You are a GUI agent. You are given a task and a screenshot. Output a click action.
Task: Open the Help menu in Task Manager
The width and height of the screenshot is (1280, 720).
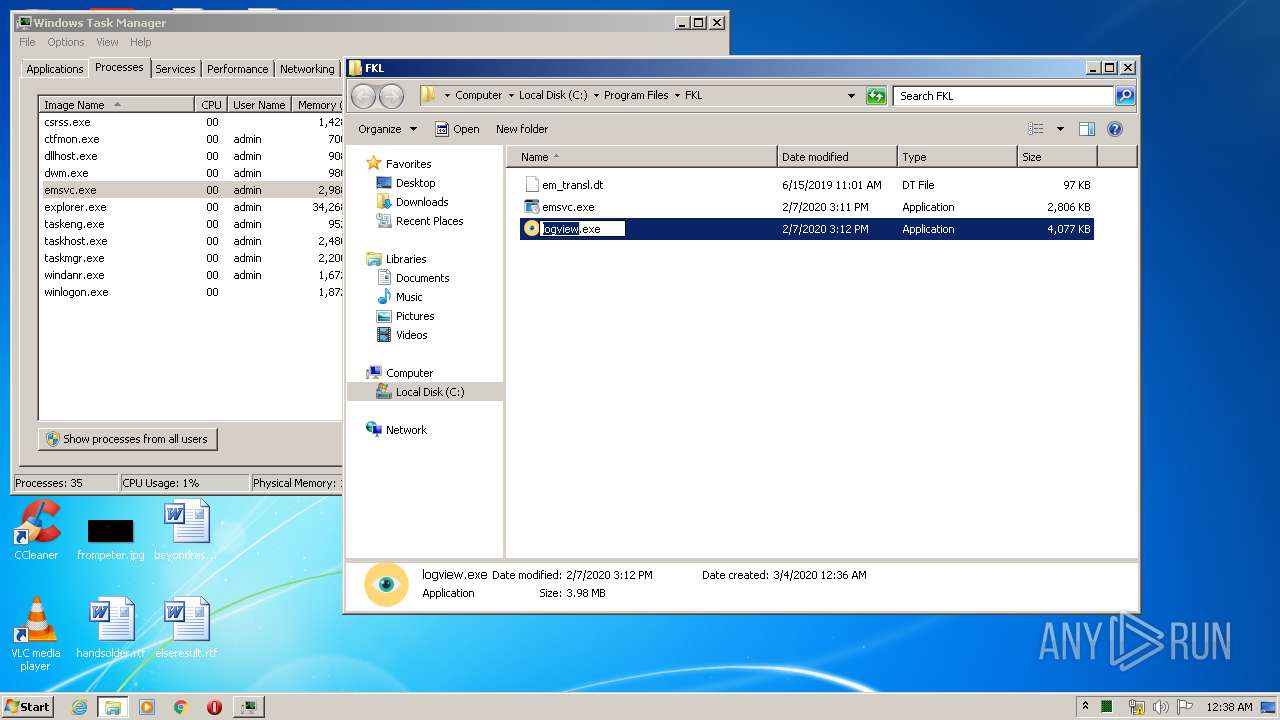coord(141,42)
